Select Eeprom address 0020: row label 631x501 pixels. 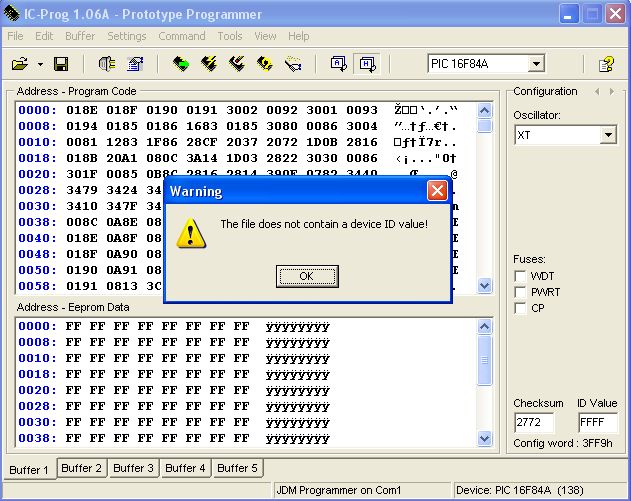coord(37,390)
